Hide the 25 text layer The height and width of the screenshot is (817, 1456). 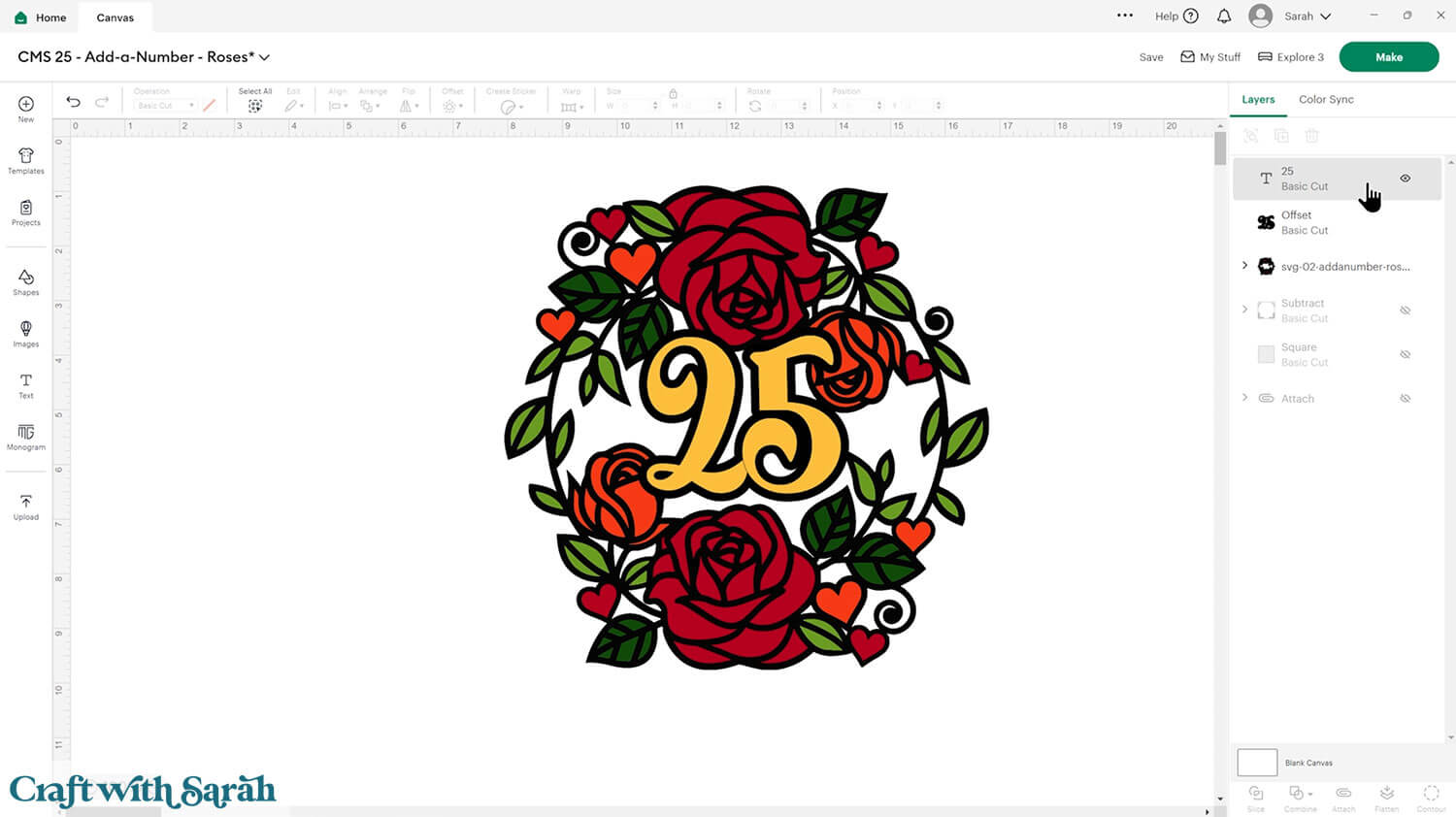tap(1405, 179)
